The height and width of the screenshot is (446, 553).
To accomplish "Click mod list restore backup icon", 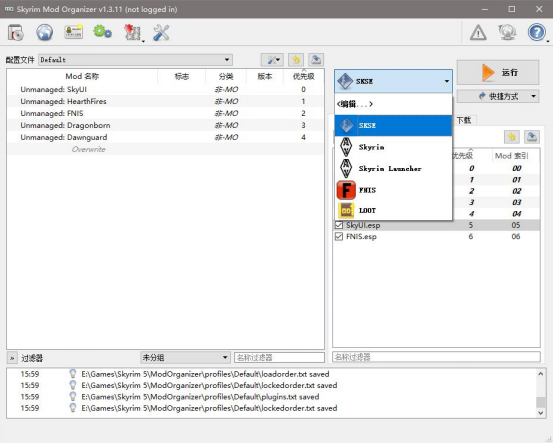I will pos(296,60).
